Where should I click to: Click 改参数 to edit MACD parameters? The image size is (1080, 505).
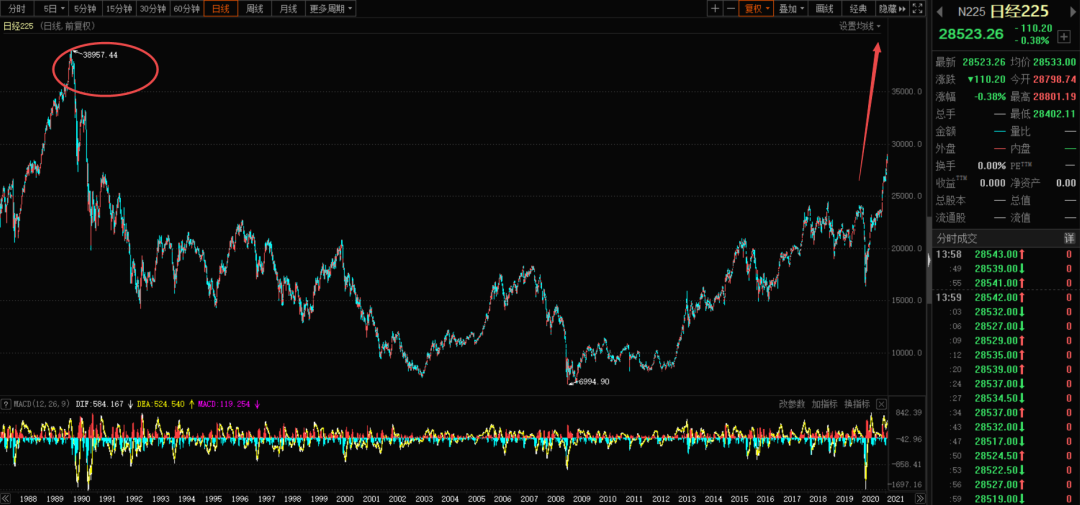point(792,404)
